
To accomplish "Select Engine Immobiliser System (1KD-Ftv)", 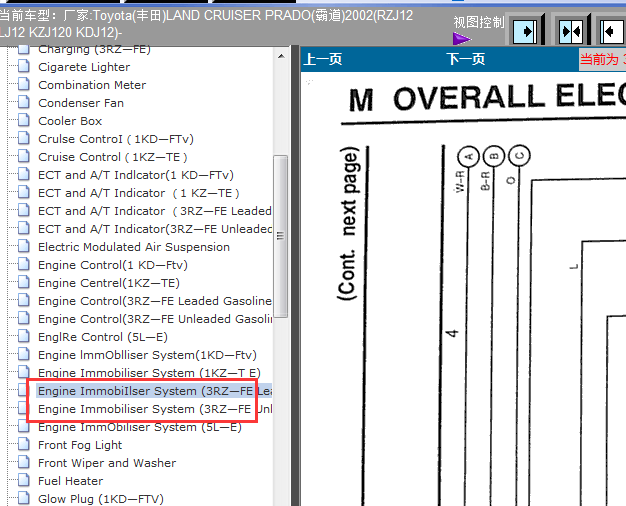I will tap(147, 355).
